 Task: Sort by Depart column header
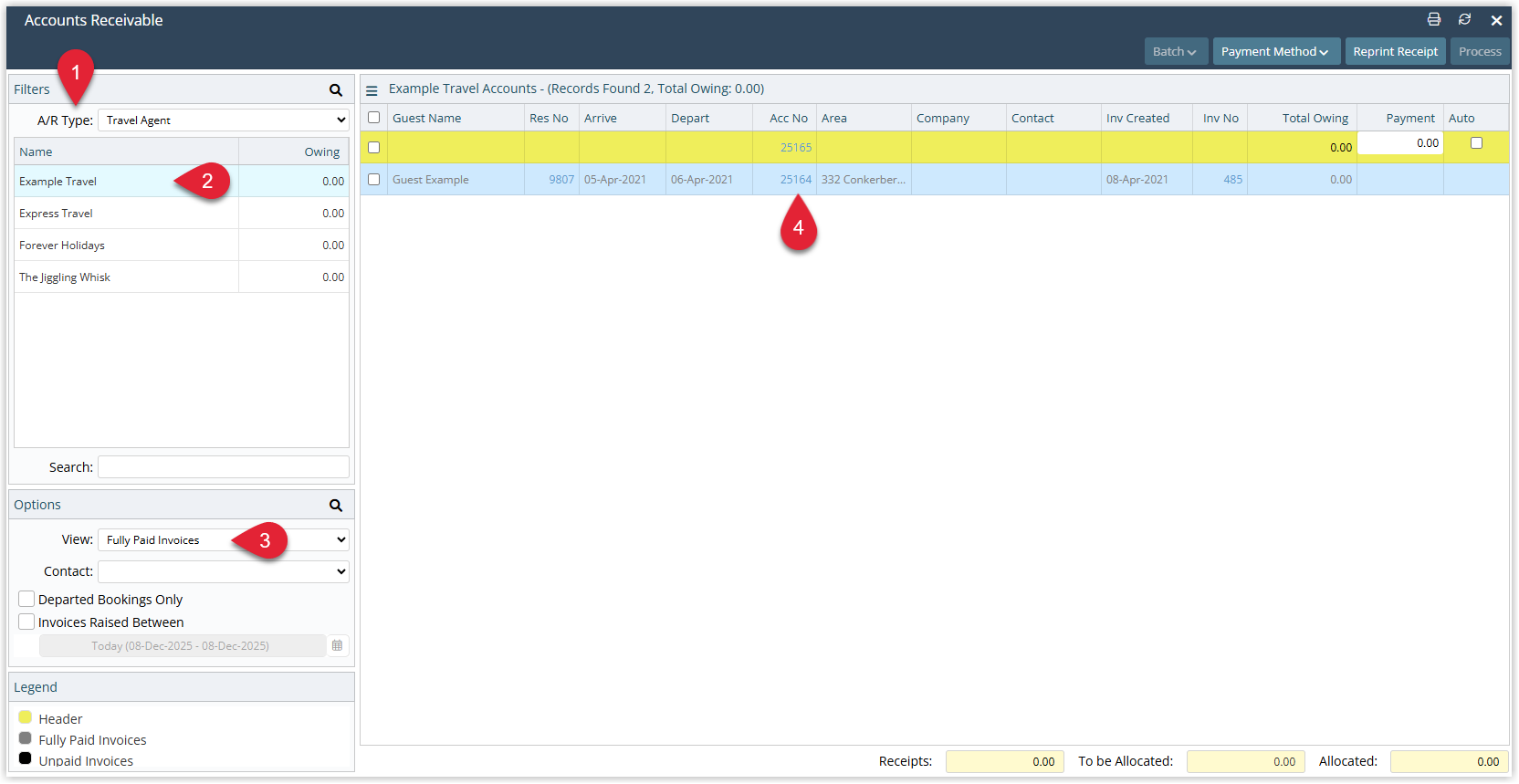709,118
